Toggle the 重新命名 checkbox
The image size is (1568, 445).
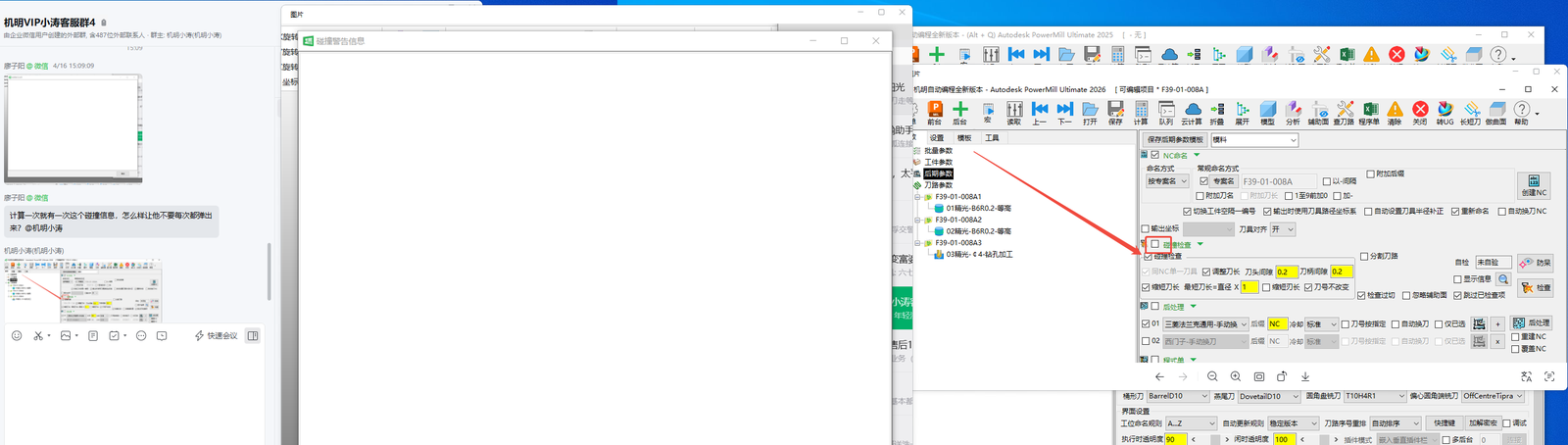pyautogui.click(x=1455, y=211)
